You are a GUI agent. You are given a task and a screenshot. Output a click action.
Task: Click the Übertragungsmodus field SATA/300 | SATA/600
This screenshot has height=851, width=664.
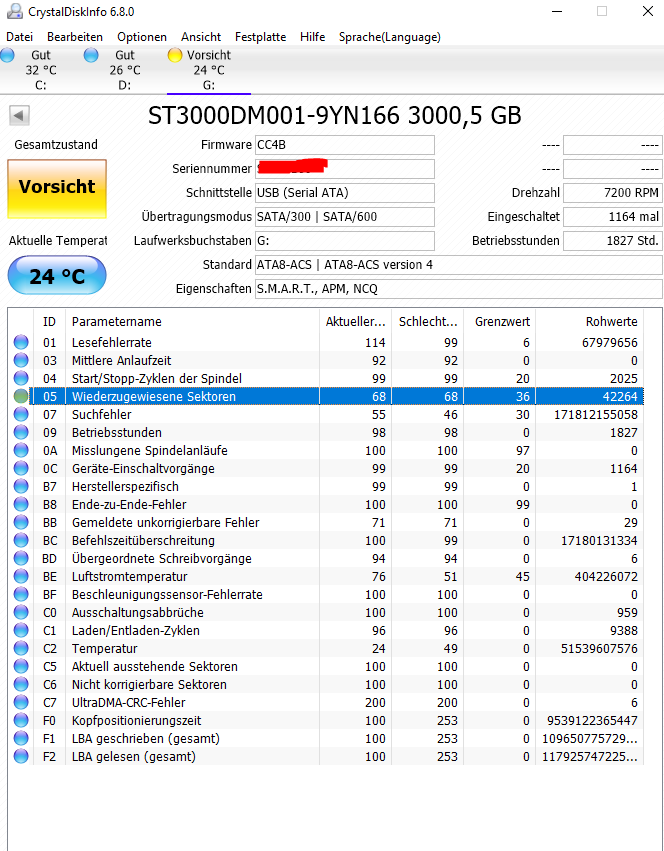click(345, 217)
